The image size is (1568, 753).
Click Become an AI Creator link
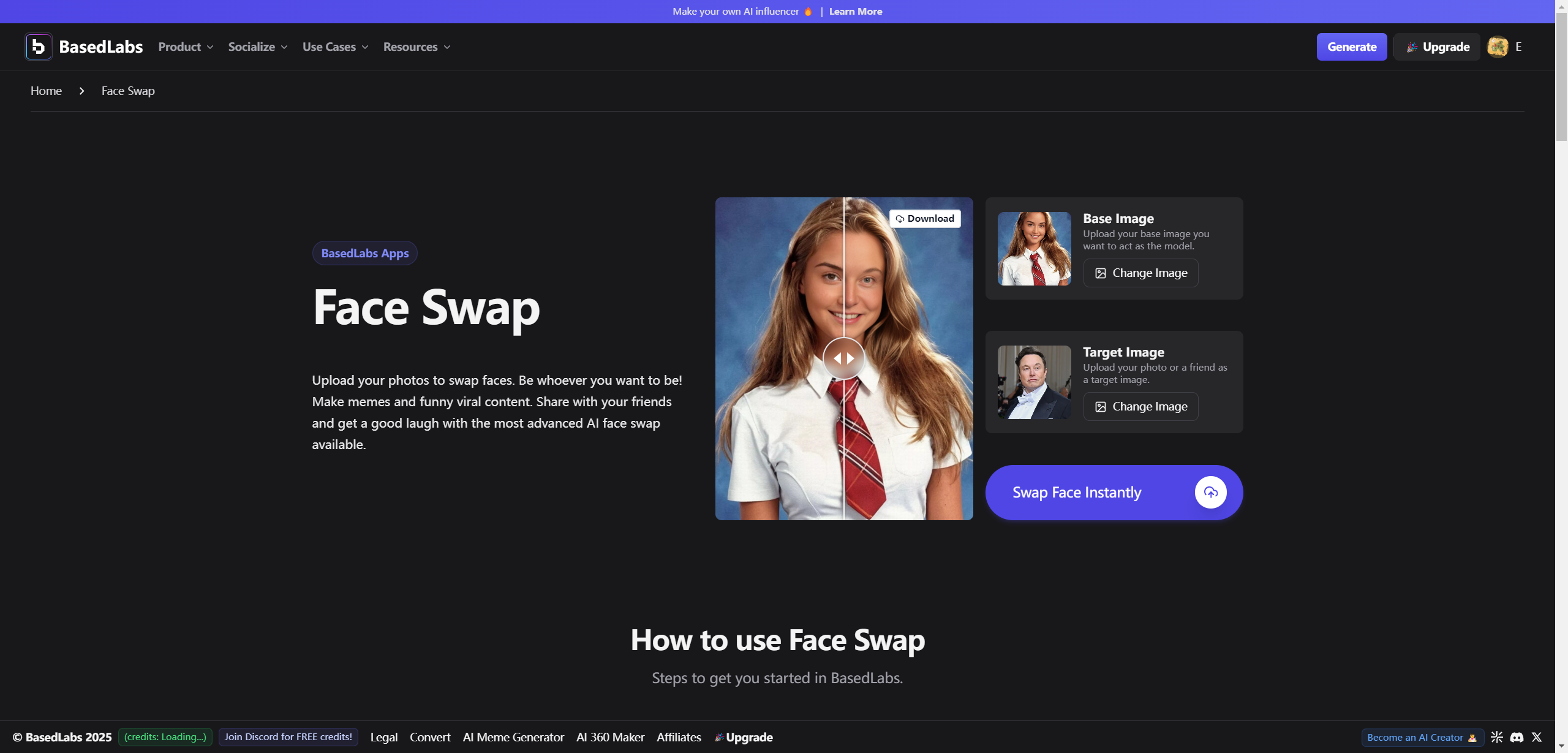point(1422,738)
